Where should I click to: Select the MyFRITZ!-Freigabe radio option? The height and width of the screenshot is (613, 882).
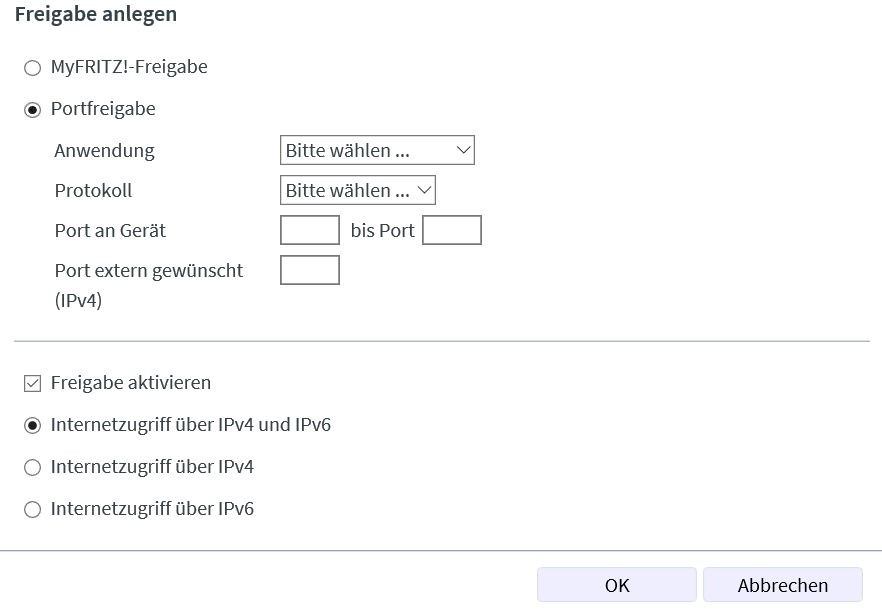32,68
